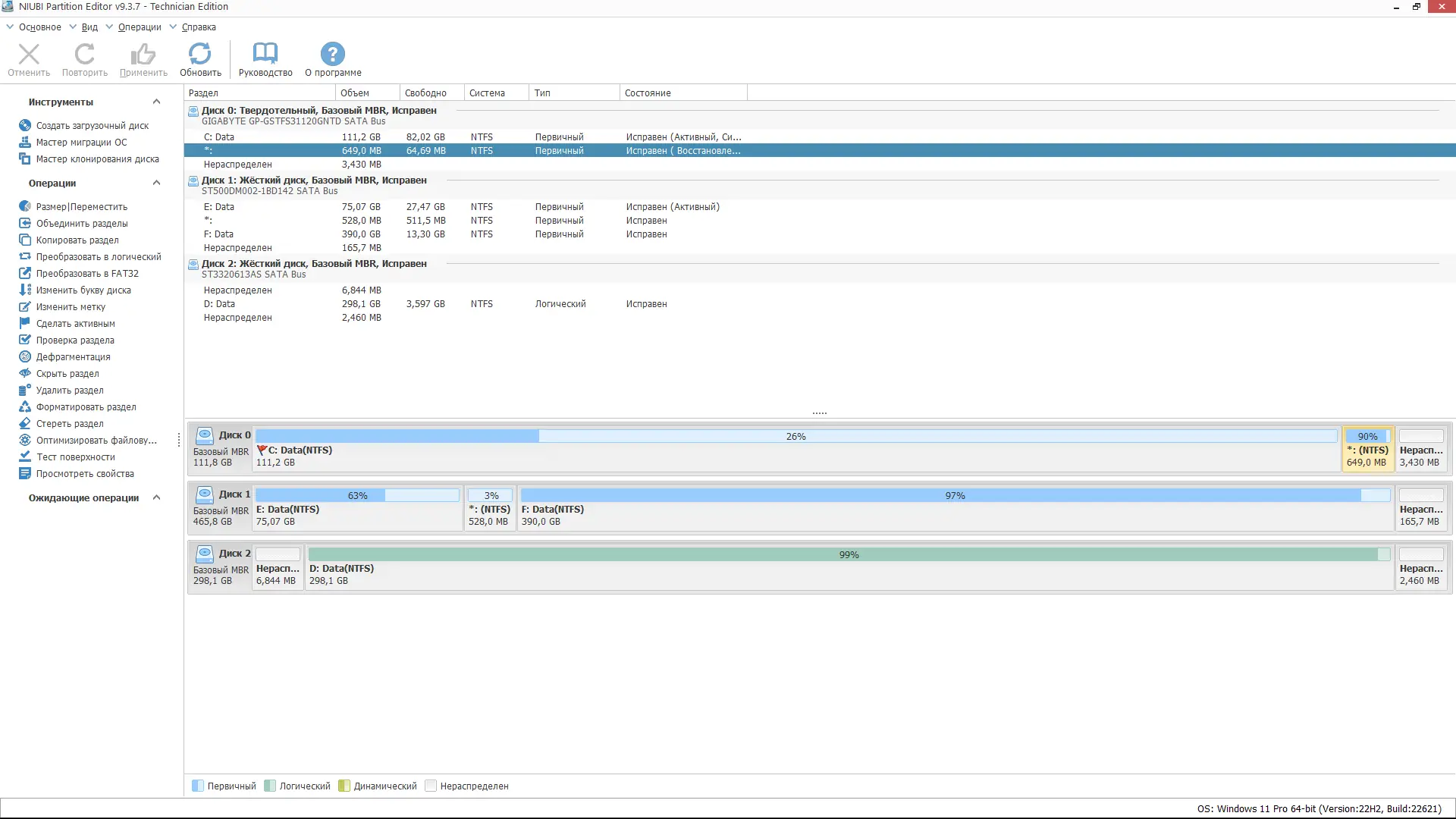1456x819 pixels.
Task: Click Удалить раздел in sidebar
Action: click(70, 390)
